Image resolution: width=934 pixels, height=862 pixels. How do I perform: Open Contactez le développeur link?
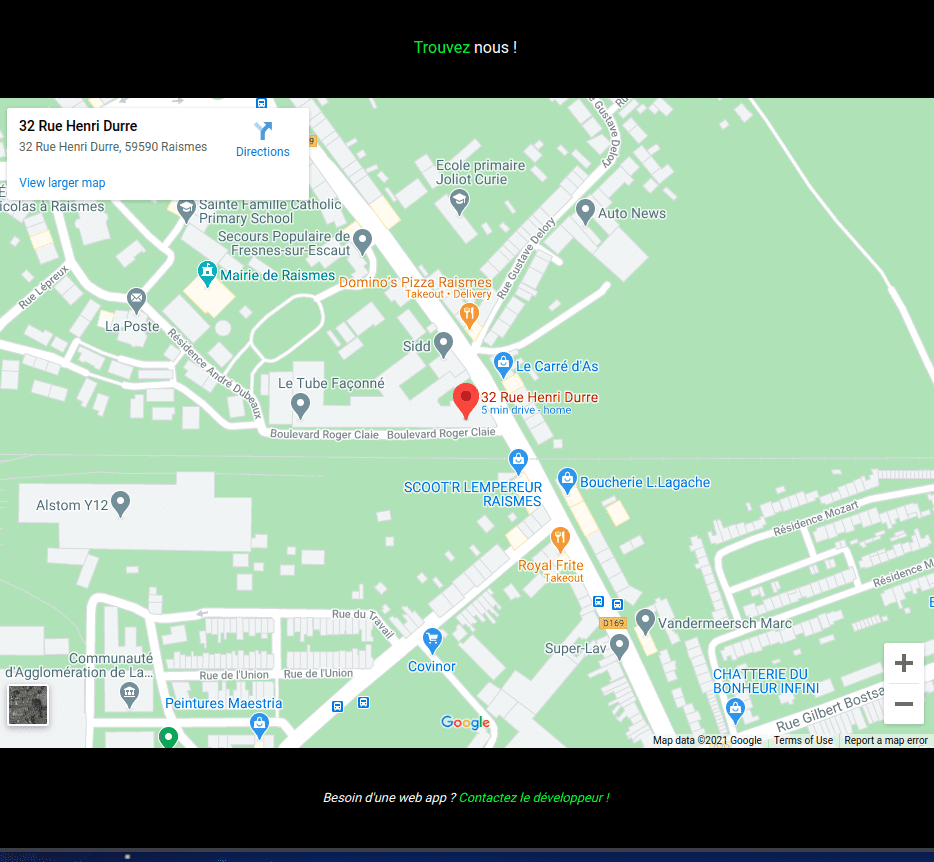click(534, 798)
